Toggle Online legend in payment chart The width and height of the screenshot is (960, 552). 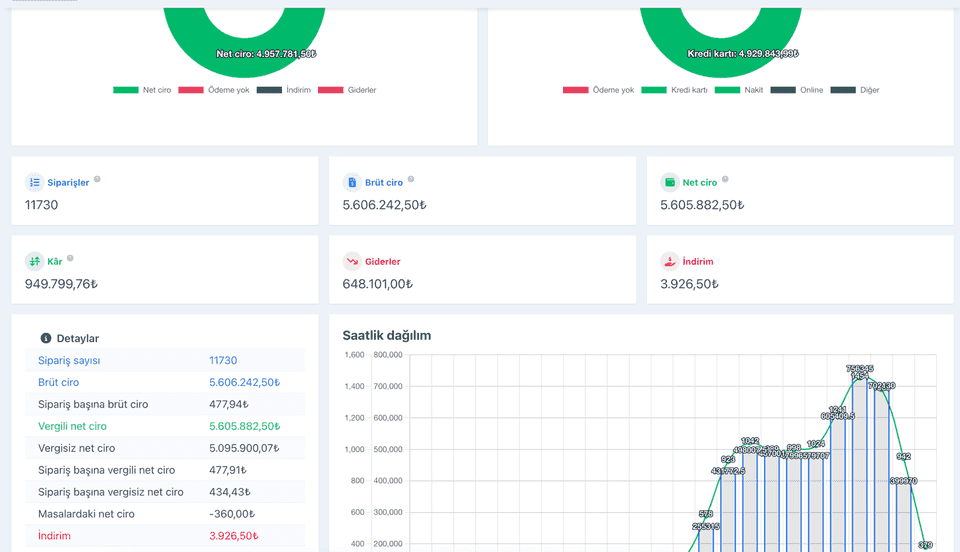click(797, 90)
